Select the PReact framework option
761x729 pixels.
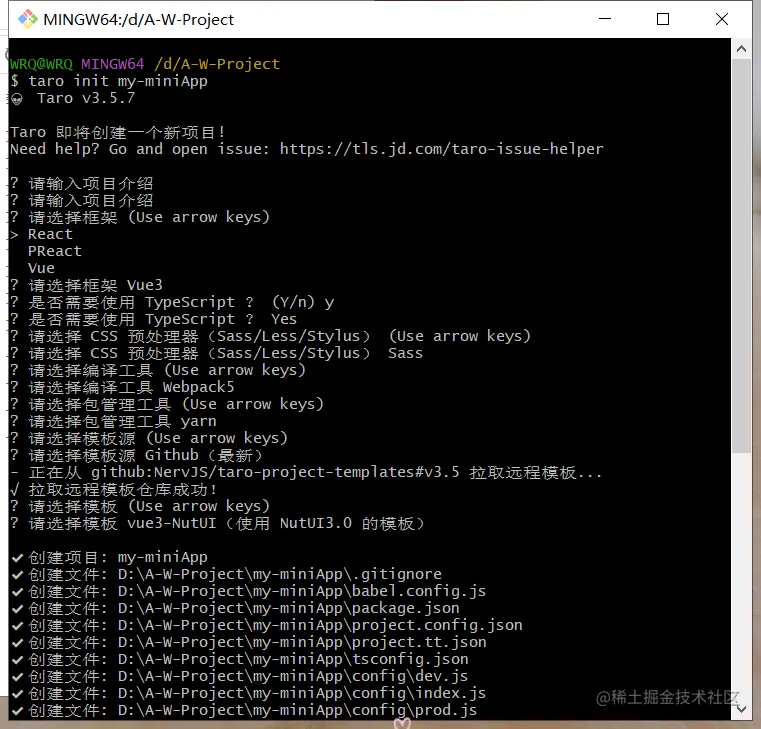click(55, 251)
